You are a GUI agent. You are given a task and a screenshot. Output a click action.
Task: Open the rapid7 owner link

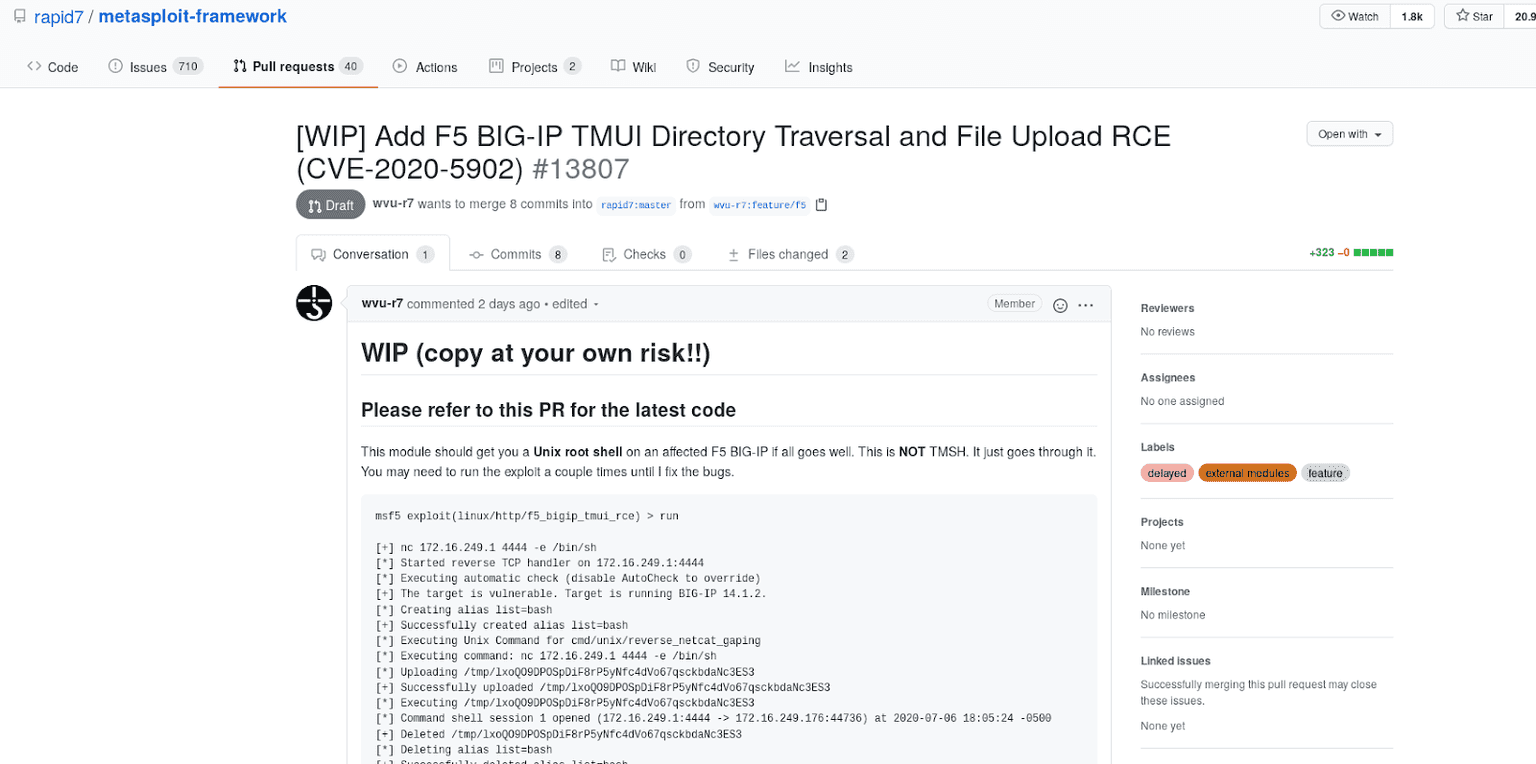coord(60,16)
